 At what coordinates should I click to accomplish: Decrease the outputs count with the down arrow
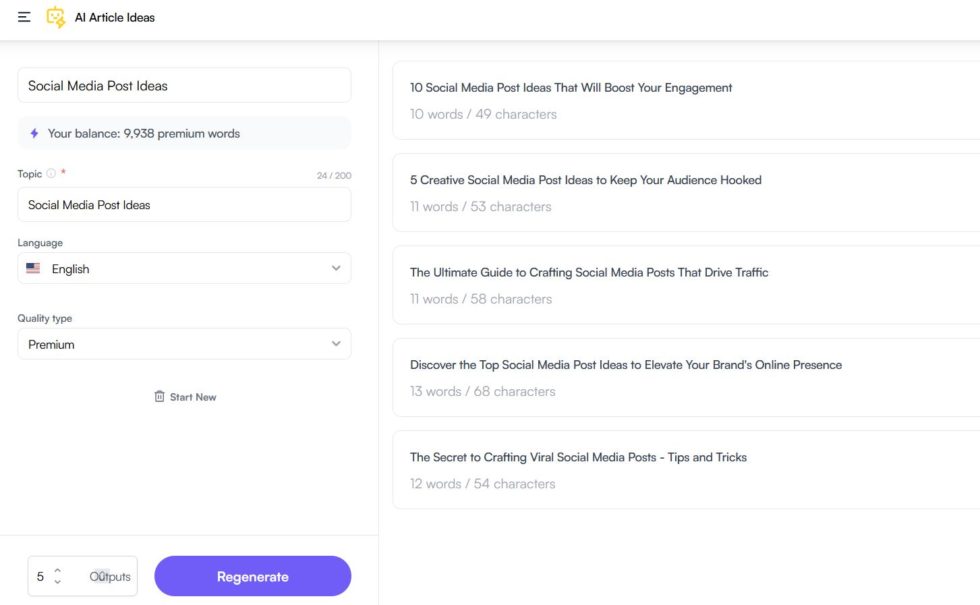tap(59, 581)
